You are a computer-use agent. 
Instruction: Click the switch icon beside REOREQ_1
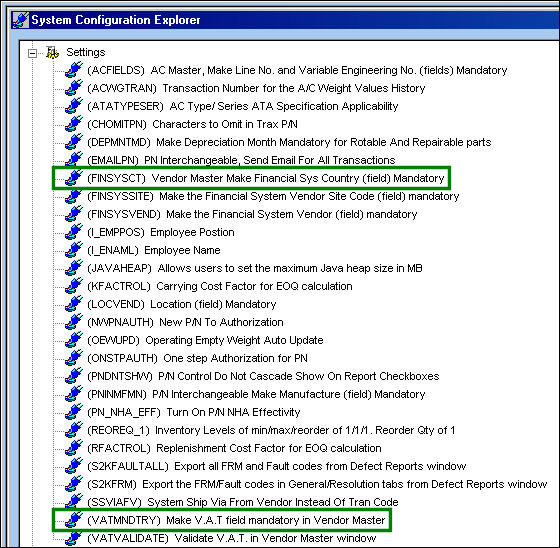[x=74, y=430]
